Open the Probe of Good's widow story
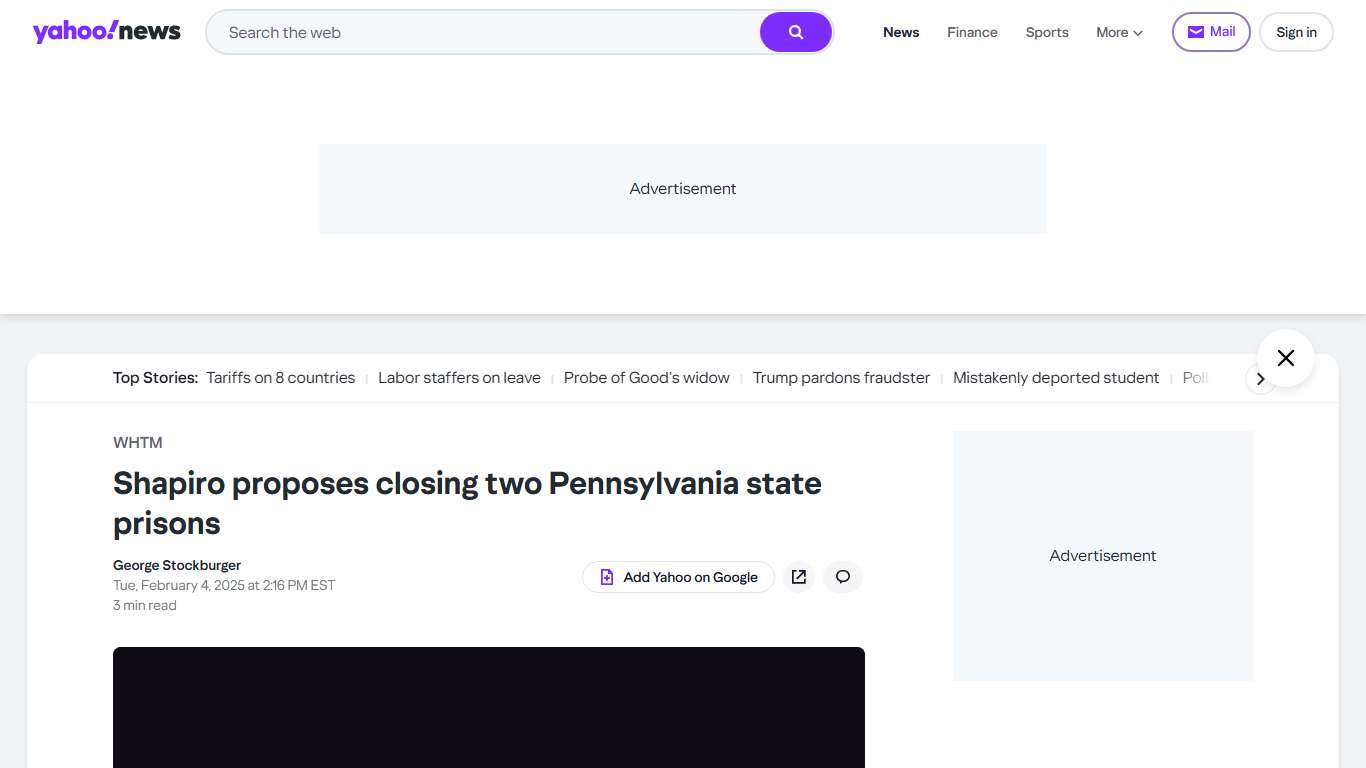Image resolution: width=1366 pixels, height=768 pixels. tap(647, 378)
